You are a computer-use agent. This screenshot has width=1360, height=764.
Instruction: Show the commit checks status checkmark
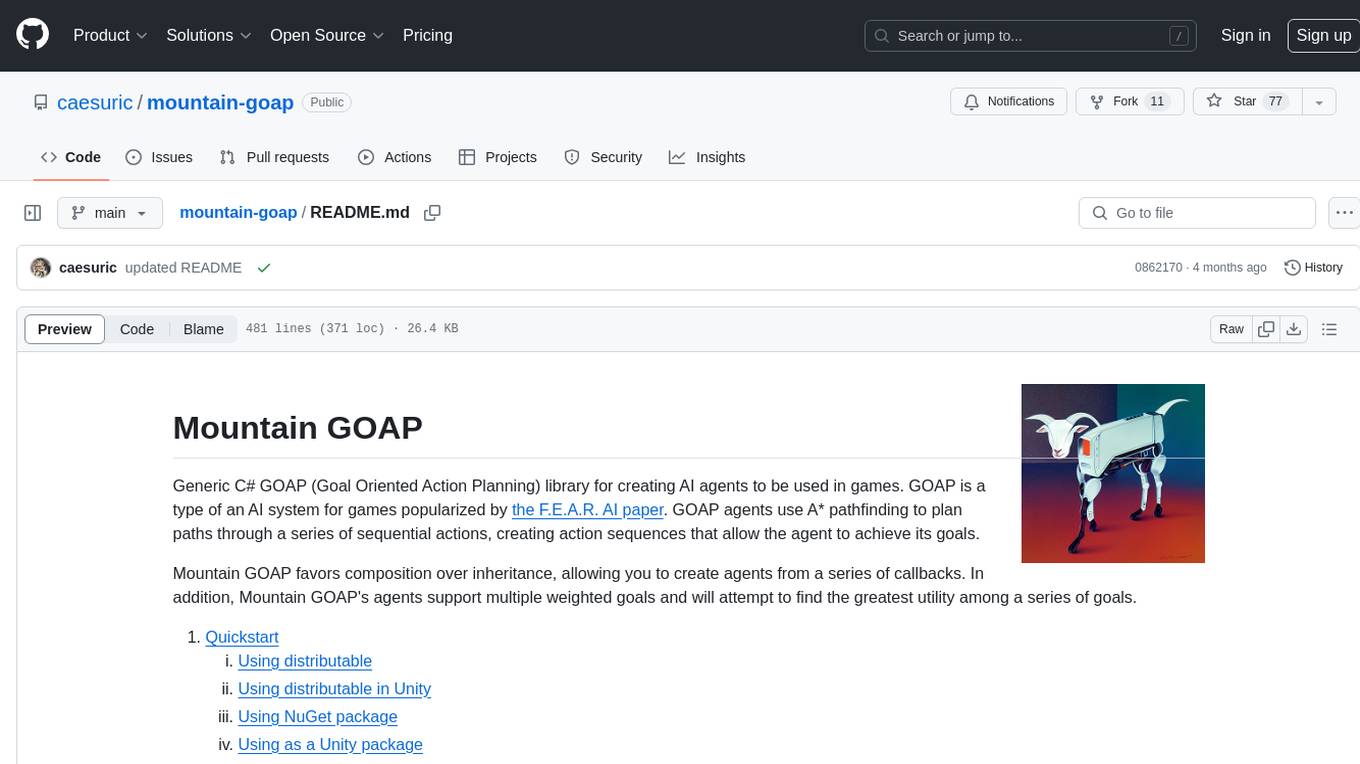coord(264,268)
